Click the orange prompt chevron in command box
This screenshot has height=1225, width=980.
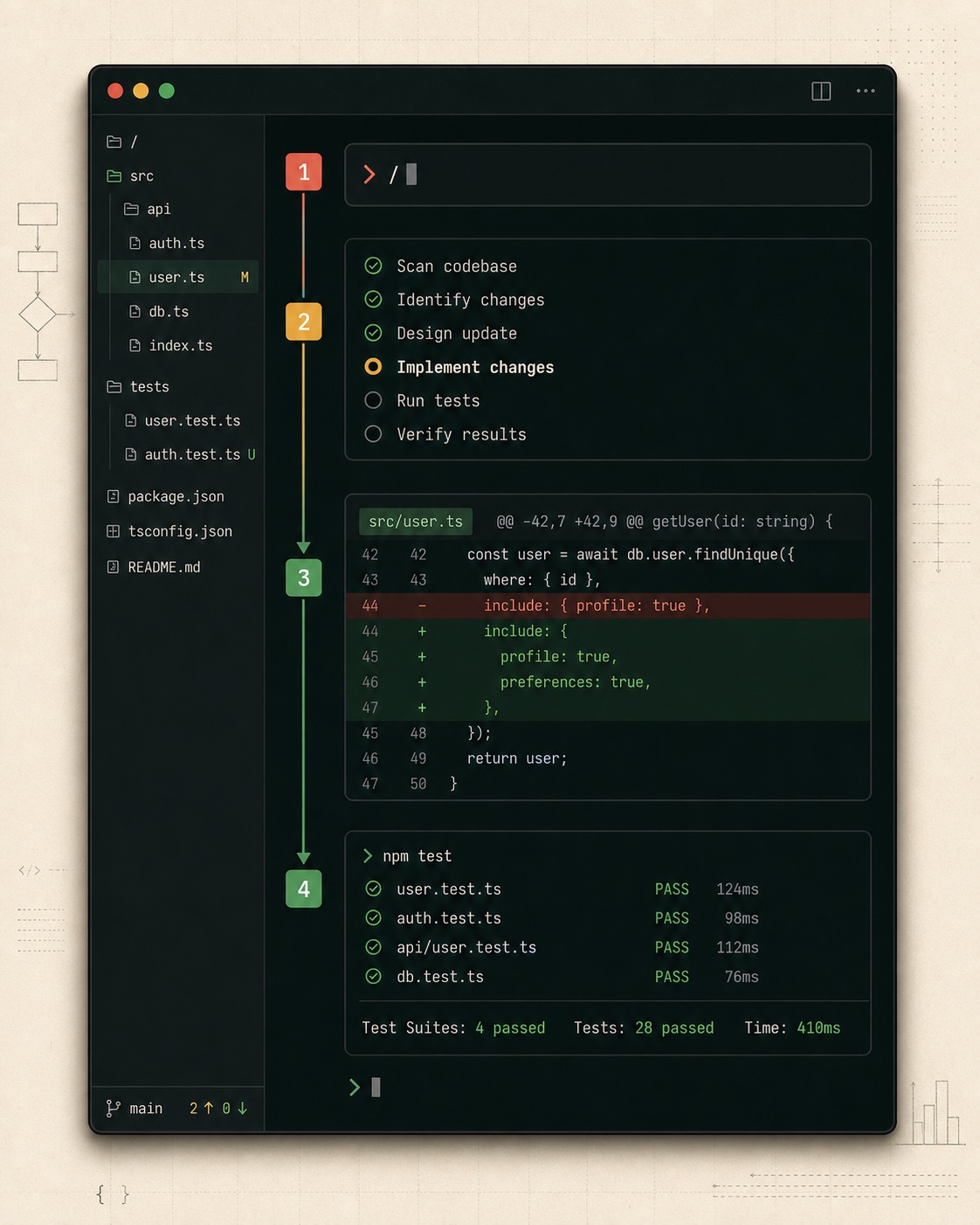pyautogui.click(x=369, y=175)
